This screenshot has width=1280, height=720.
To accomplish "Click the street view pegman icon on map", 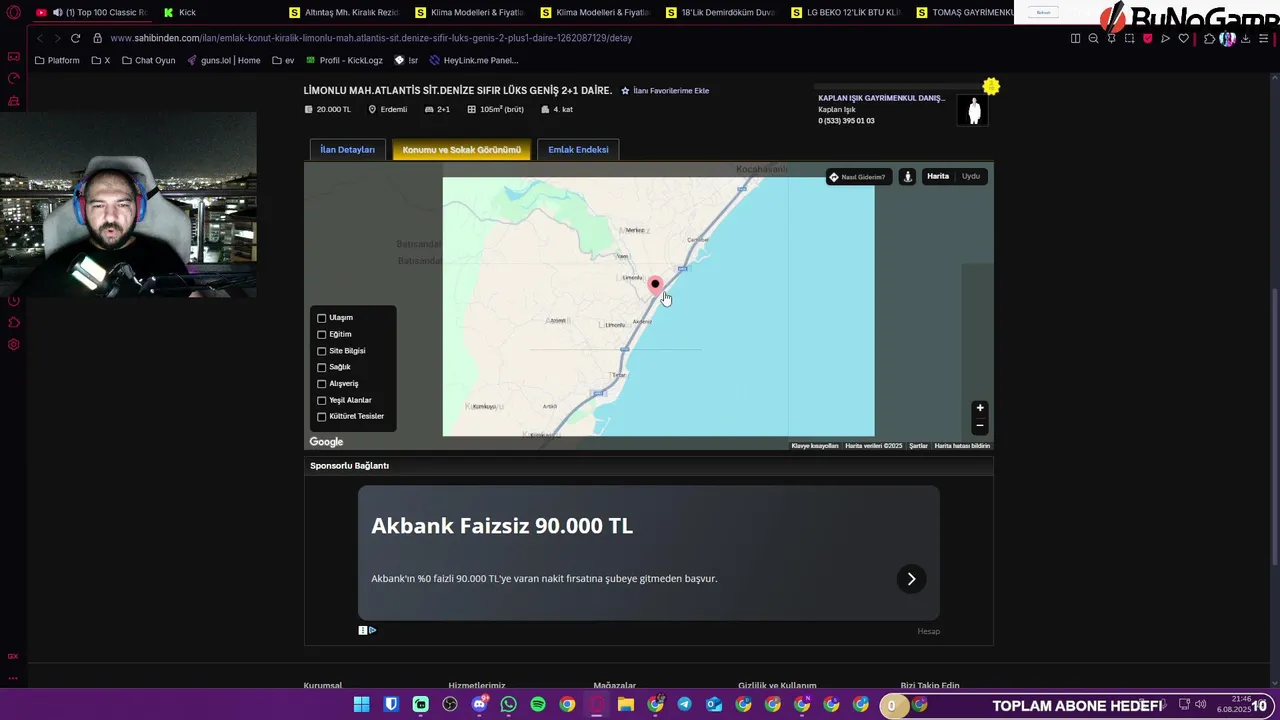I will tap(907, 177).
